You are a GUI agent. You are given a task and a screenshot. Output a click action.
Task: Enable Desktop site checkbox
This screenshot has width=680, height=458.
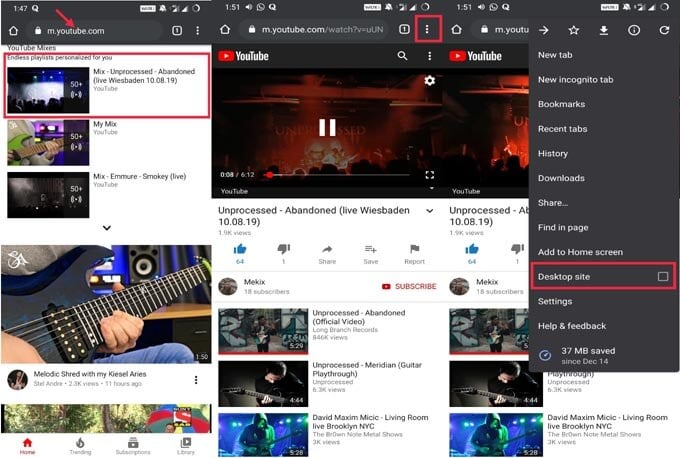tap(663, 276)
